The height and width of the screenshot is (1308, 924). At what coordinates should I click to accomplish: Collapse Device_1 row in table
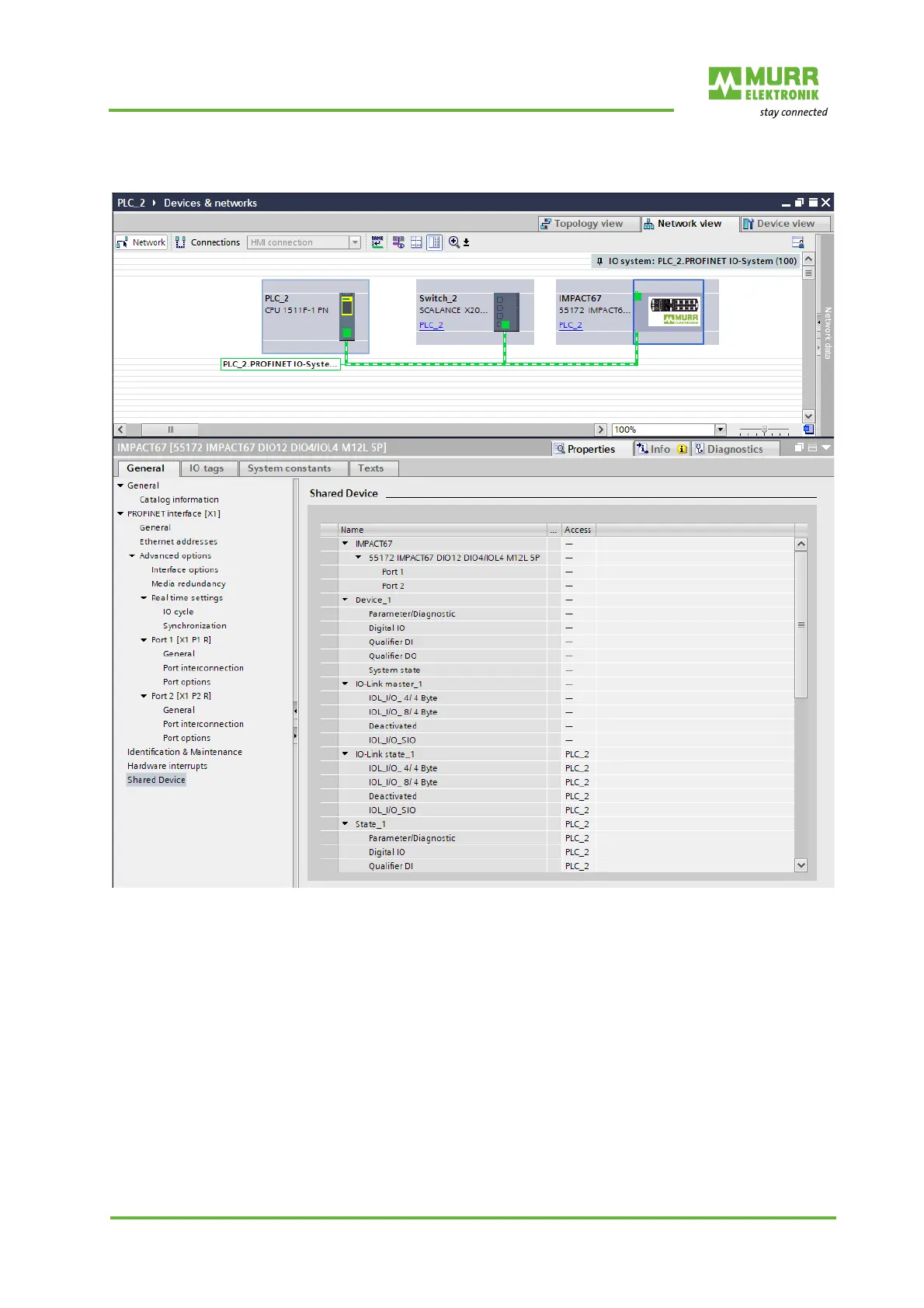point(346,600)
